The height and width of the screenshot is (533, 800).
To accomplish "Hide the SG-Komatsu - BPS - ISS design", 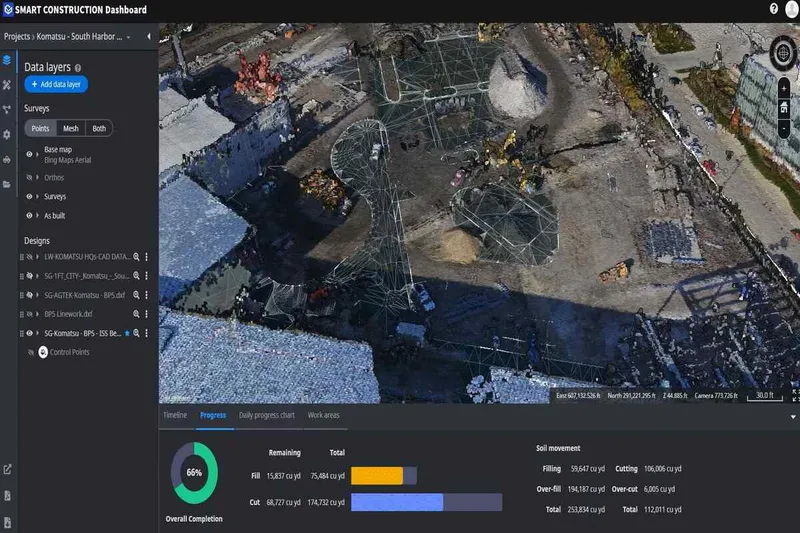I will click(x=29, y=333).
